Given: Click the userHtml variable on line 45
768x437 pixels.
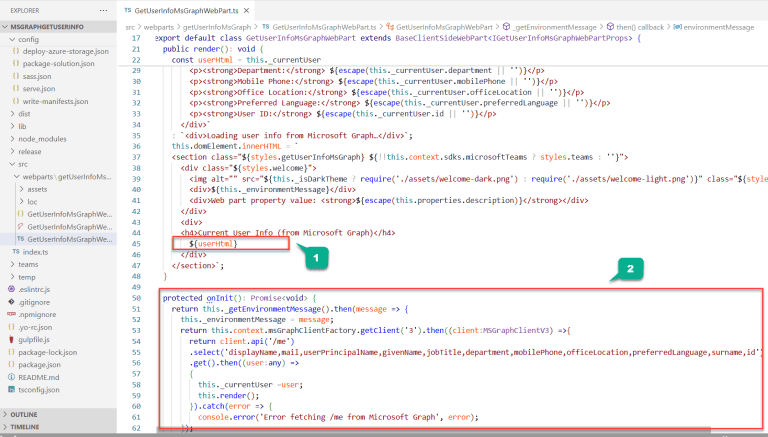Looking at the screenshot, I should tap(216, 243).
